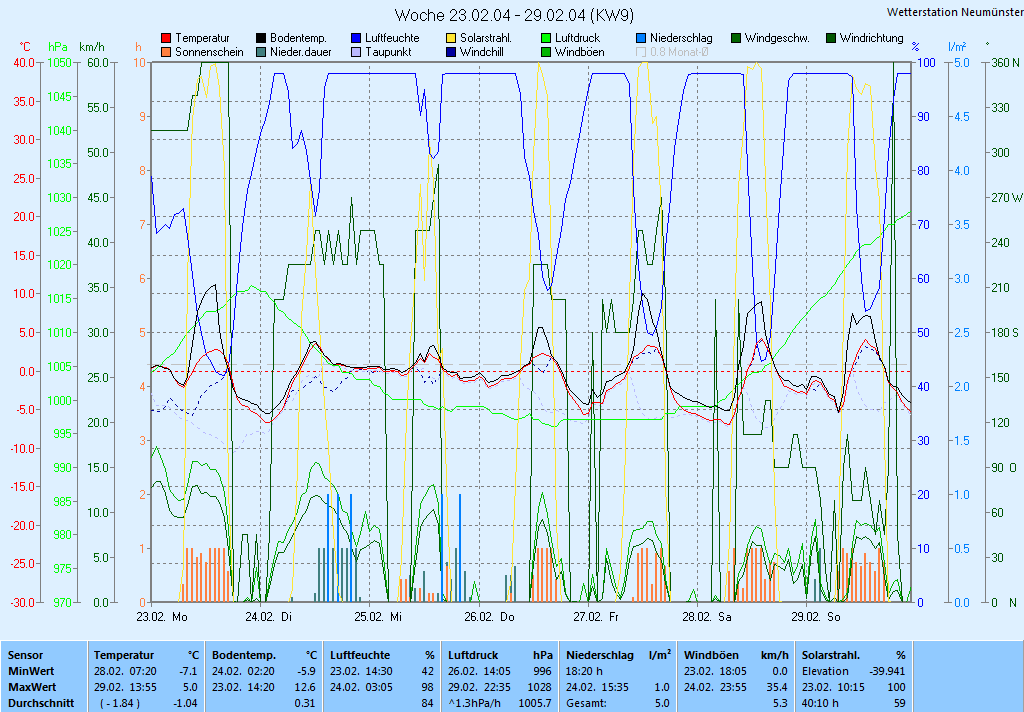Click the 90 O wind direction axis label
The width and height of the screenshot is (1024, 712).
1006,468
